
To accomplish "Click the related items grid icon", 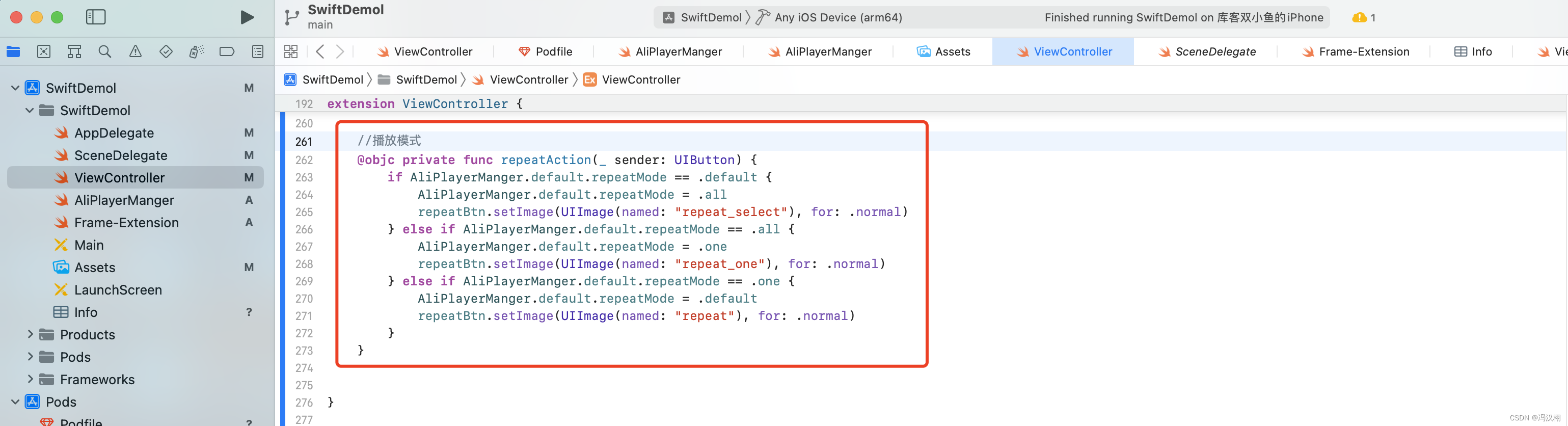I will tap(291, 52).
